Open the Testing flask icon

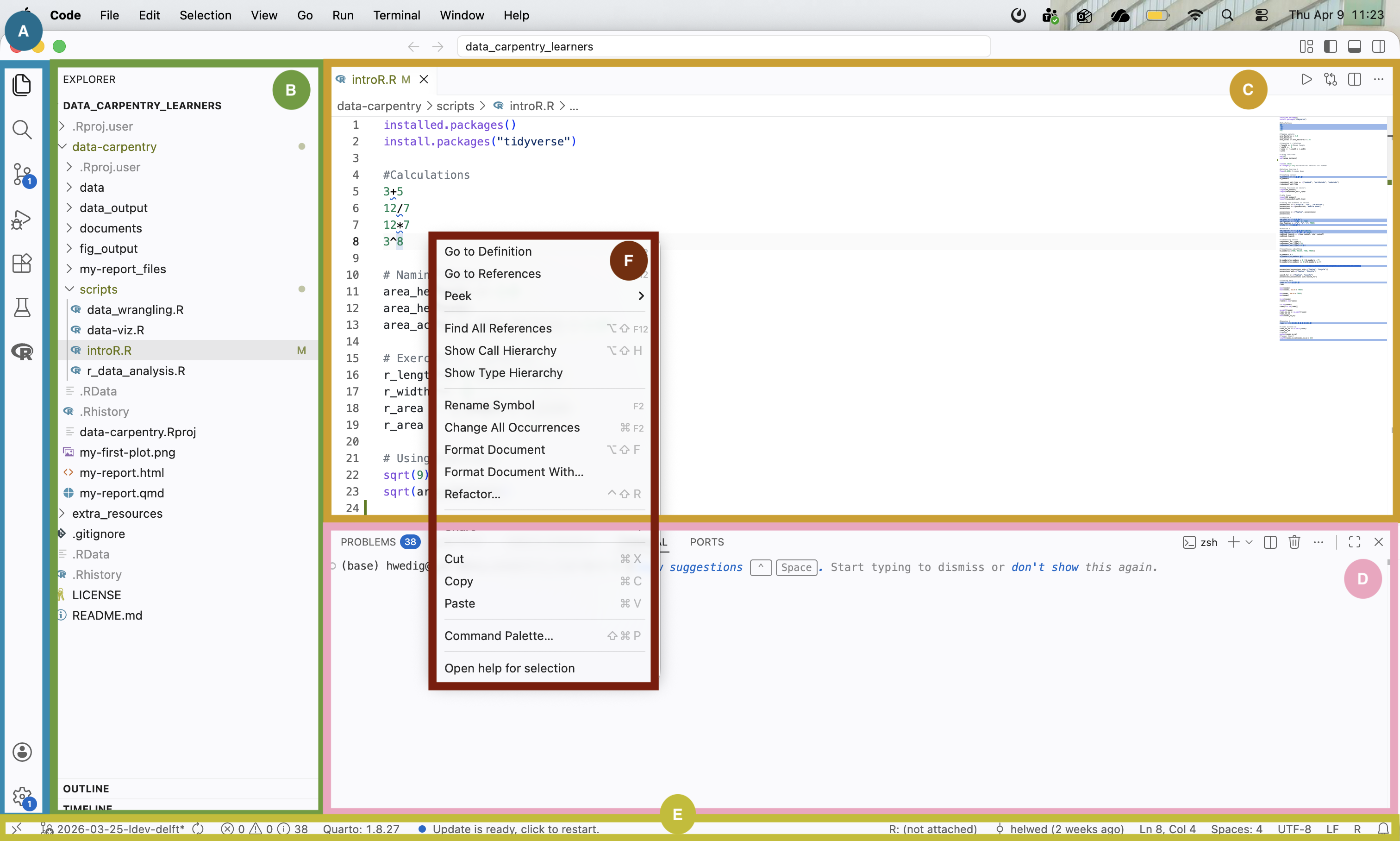22,308
